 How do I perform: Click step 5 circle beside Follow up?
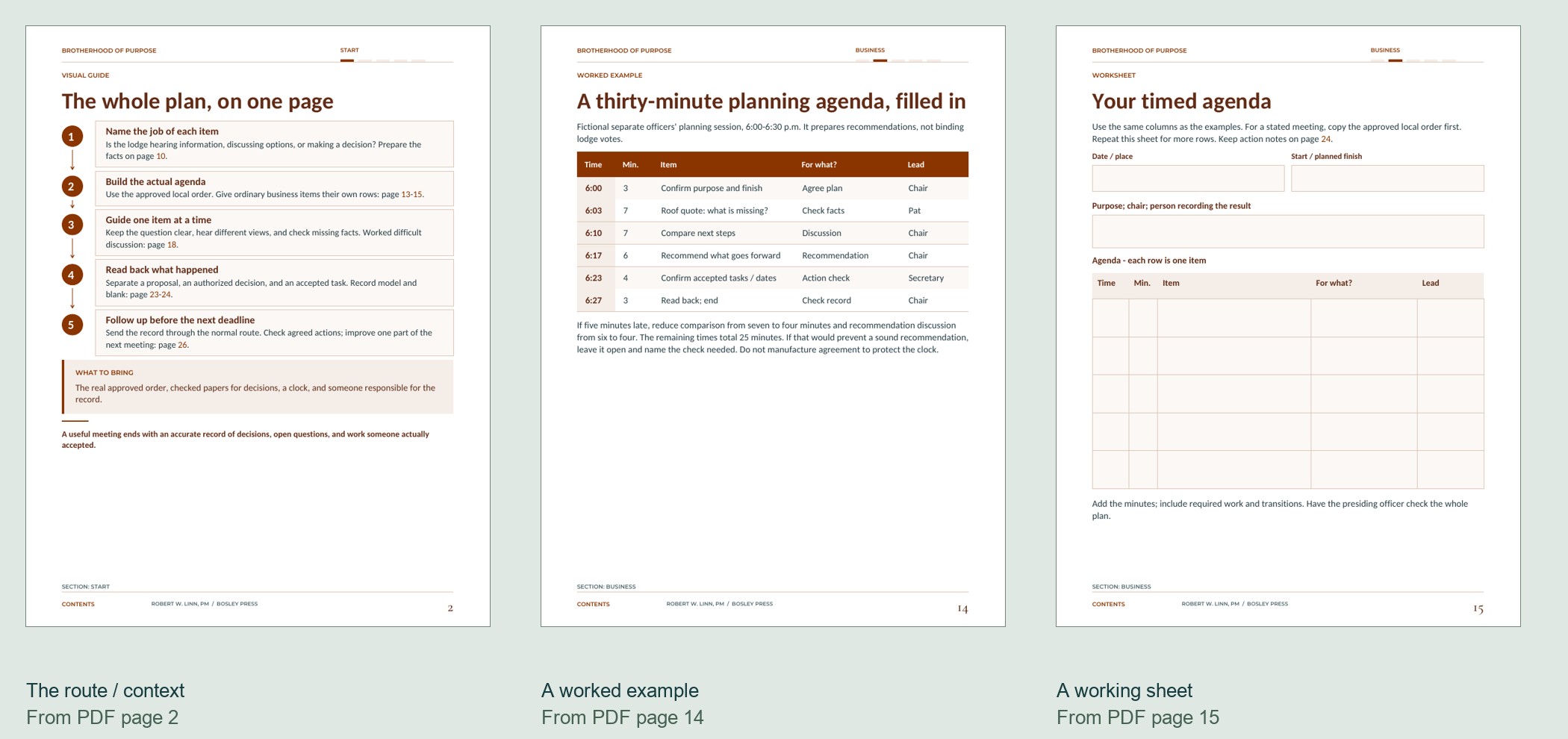pos(72,325)
